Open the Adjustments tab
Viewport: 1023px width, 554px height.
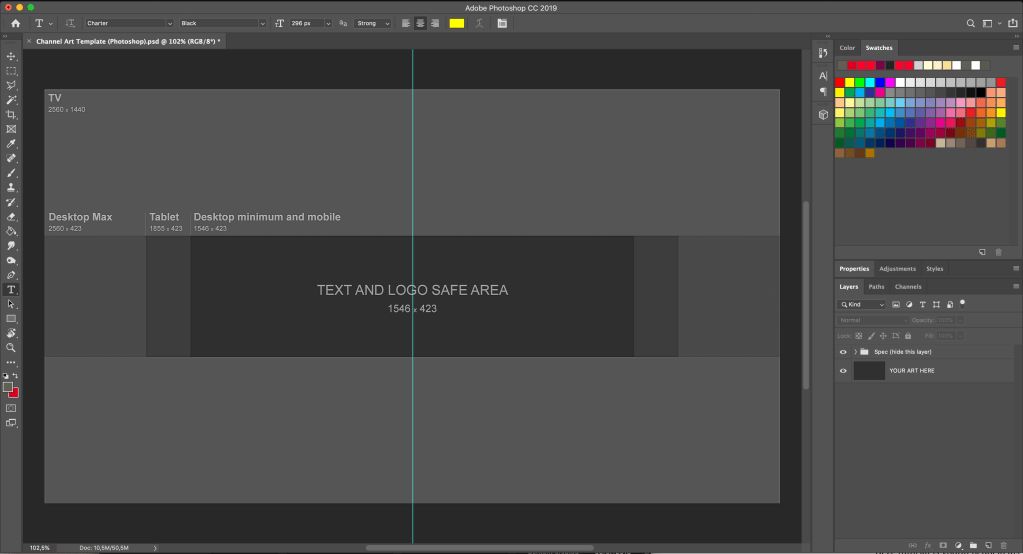(x=897, y=269)
